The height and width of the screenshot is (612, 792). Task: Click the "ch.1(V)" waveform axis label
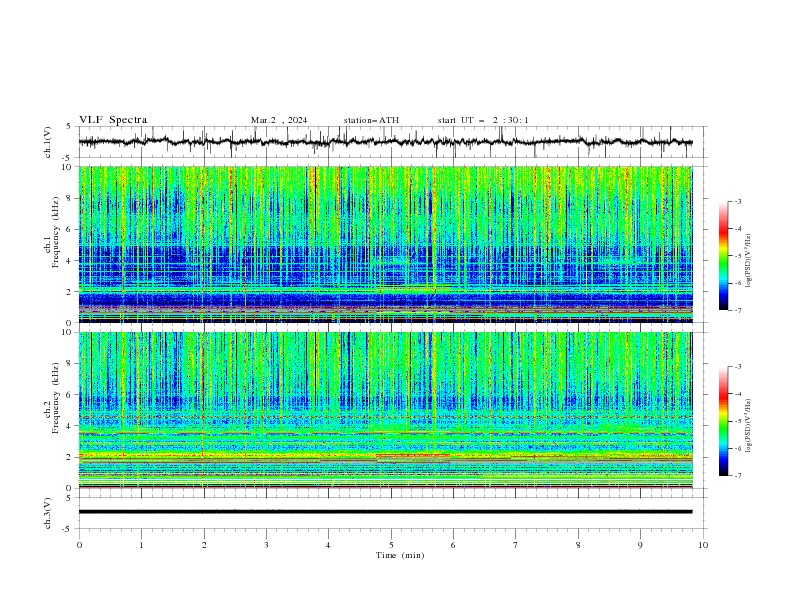click(x=48, y=142)
